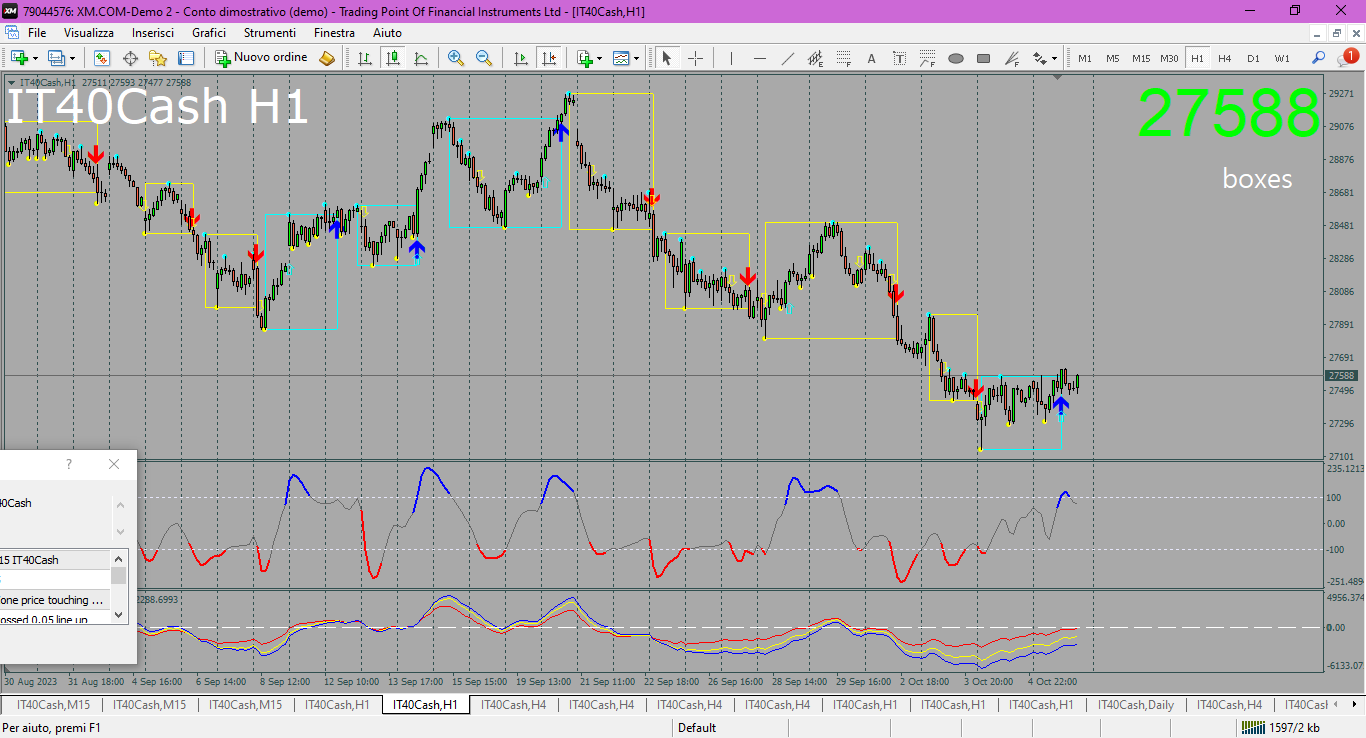Screen dimensions: 1366x738
Task: Switch to the IT40Cash,Daily chart tab
Action: coord(1135,705)
